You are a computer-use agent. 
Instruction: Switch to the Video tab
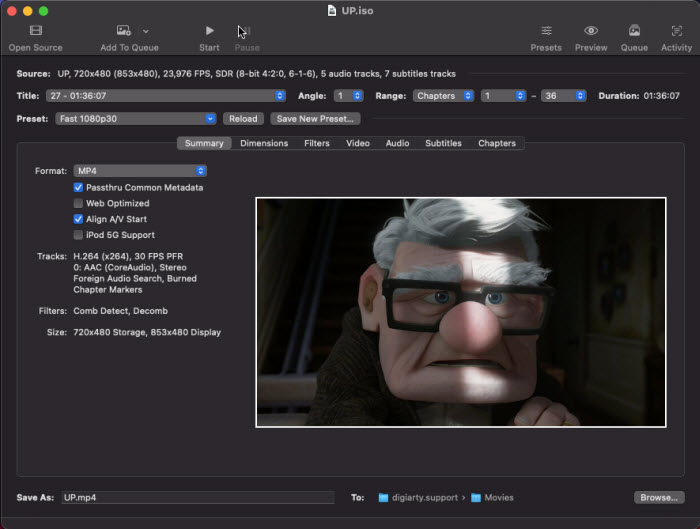(358, 143)
